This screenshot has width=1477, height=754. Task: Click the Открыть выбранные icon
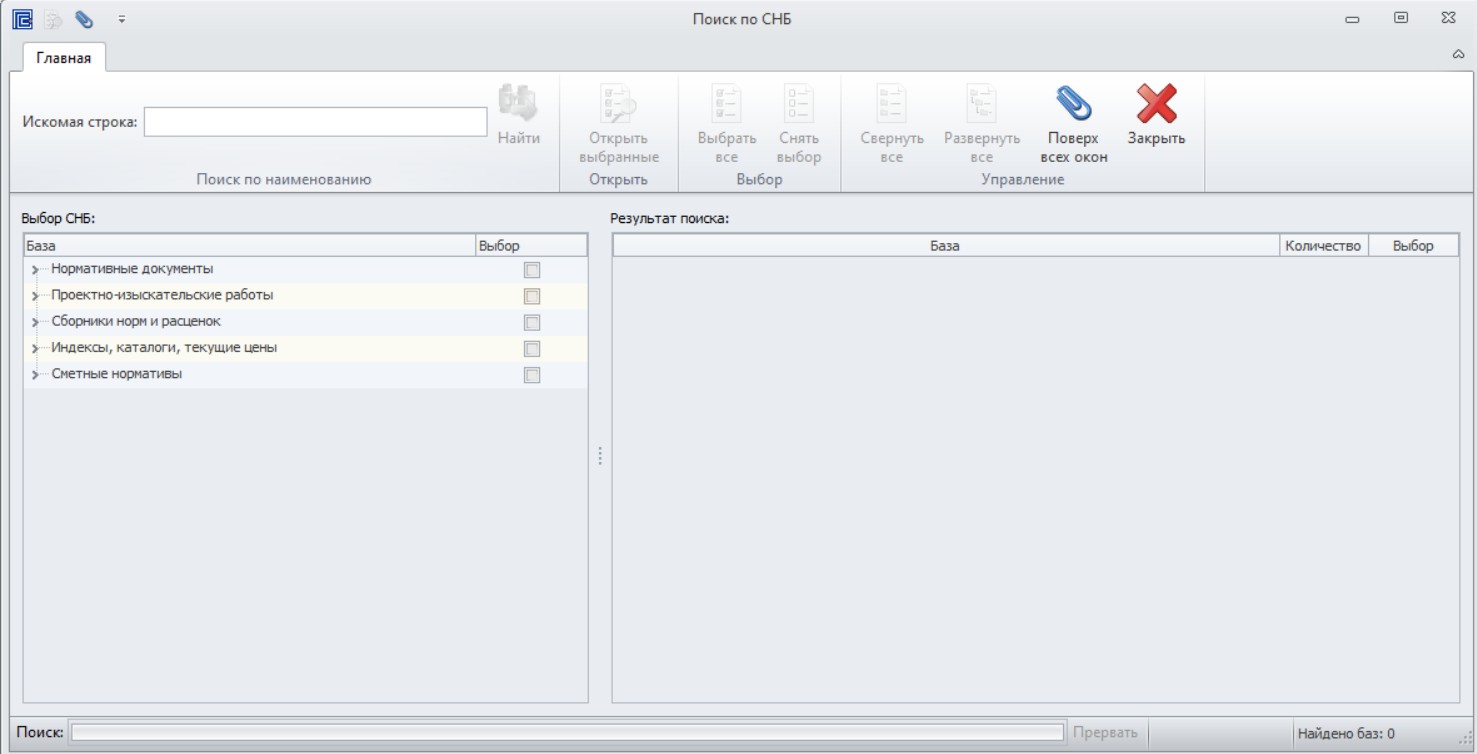pyautogui.click(x=618, y=104)
